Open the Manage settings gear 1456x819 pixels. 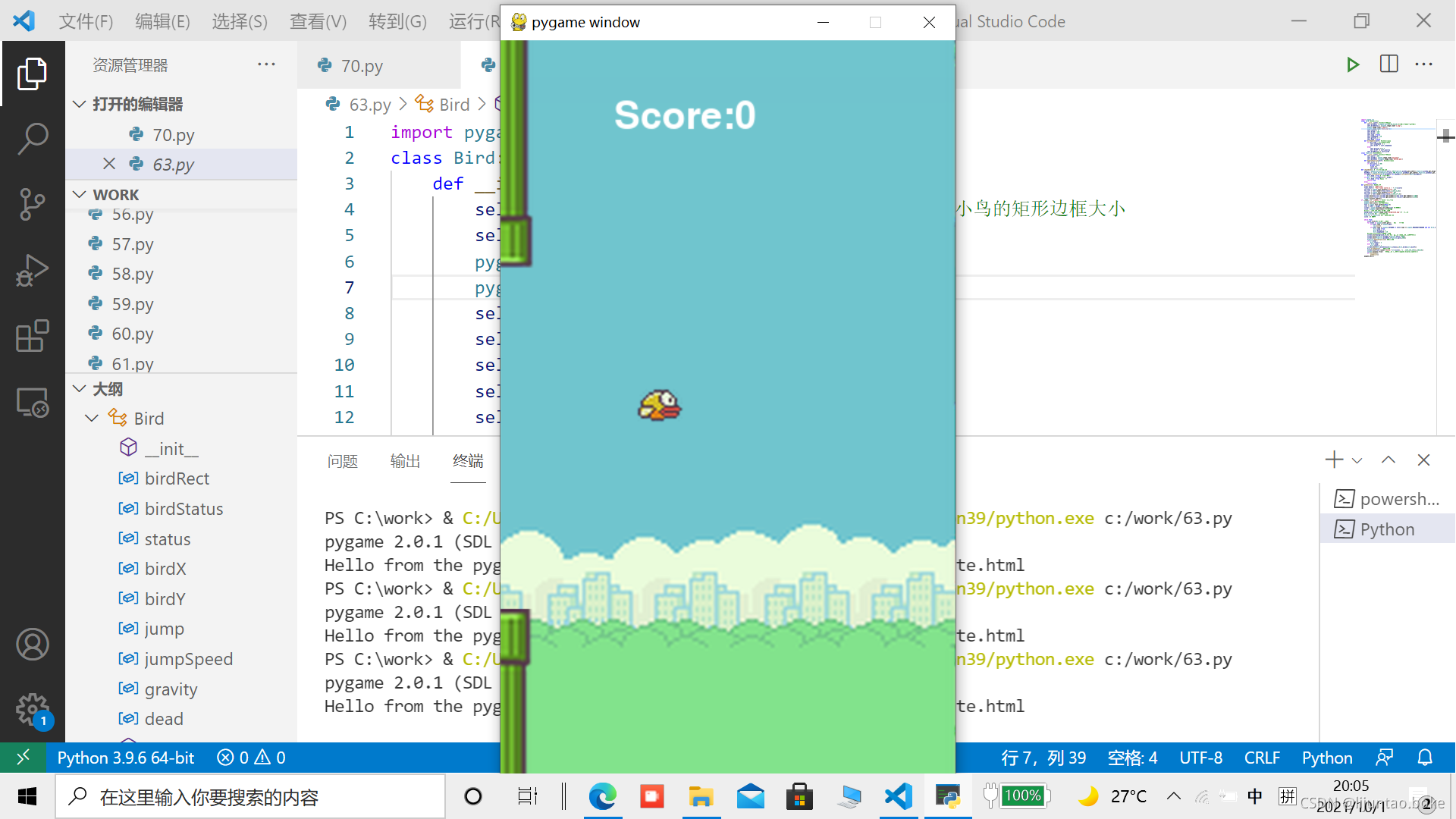[x=32, y=710]
